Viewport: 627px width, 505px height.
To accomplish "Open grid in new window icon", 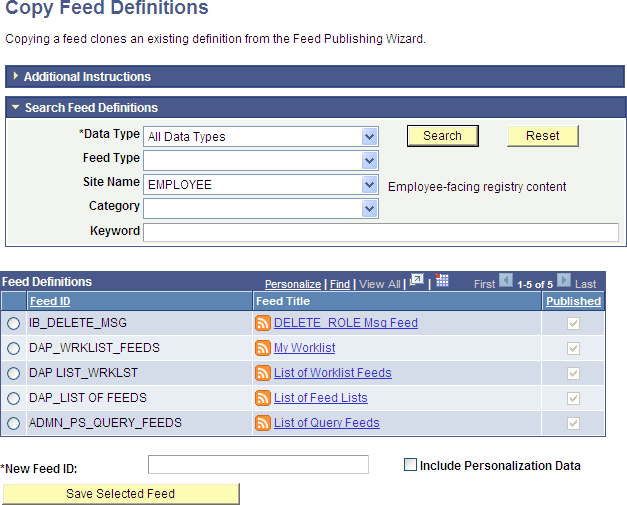I will click(417, 280).
